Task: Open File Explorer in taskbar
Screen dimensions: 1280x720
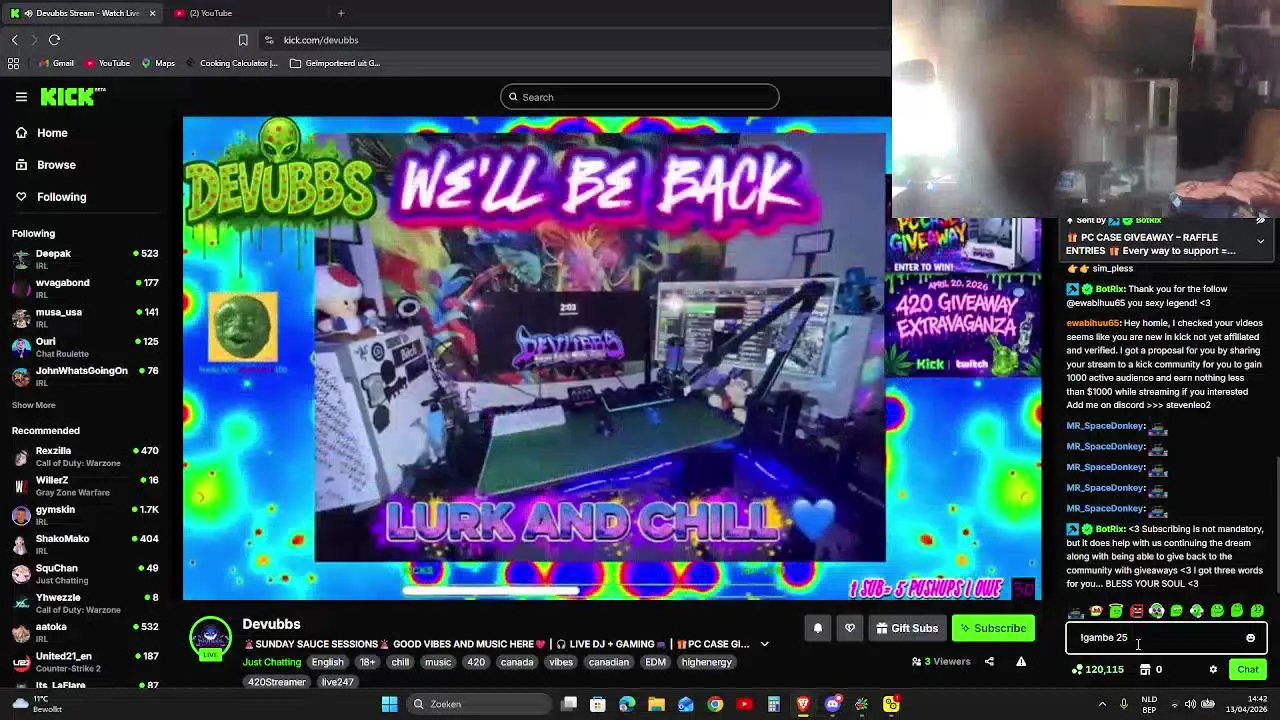Action: pyautogui.click(x=656, y=704)
